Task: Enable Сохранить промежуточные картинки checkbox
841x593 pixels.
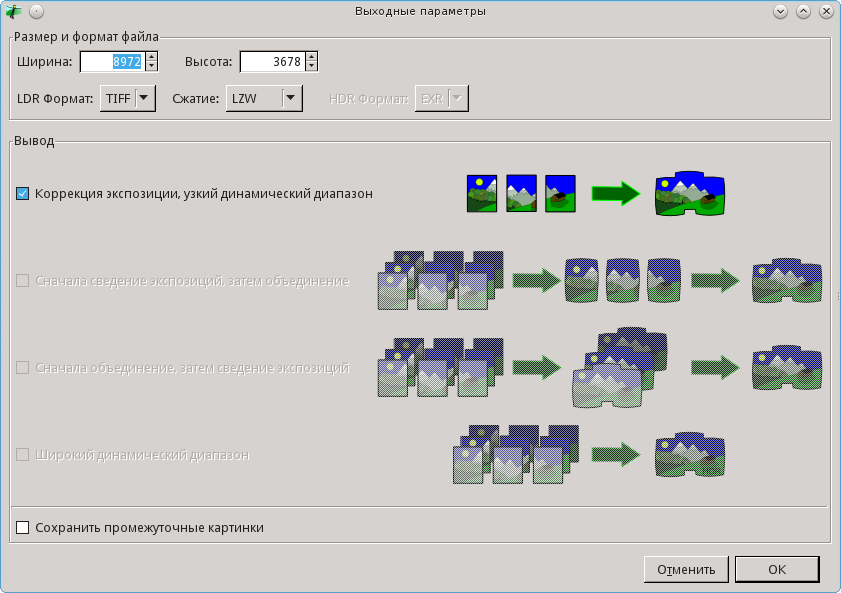Action: pos(23,528)
